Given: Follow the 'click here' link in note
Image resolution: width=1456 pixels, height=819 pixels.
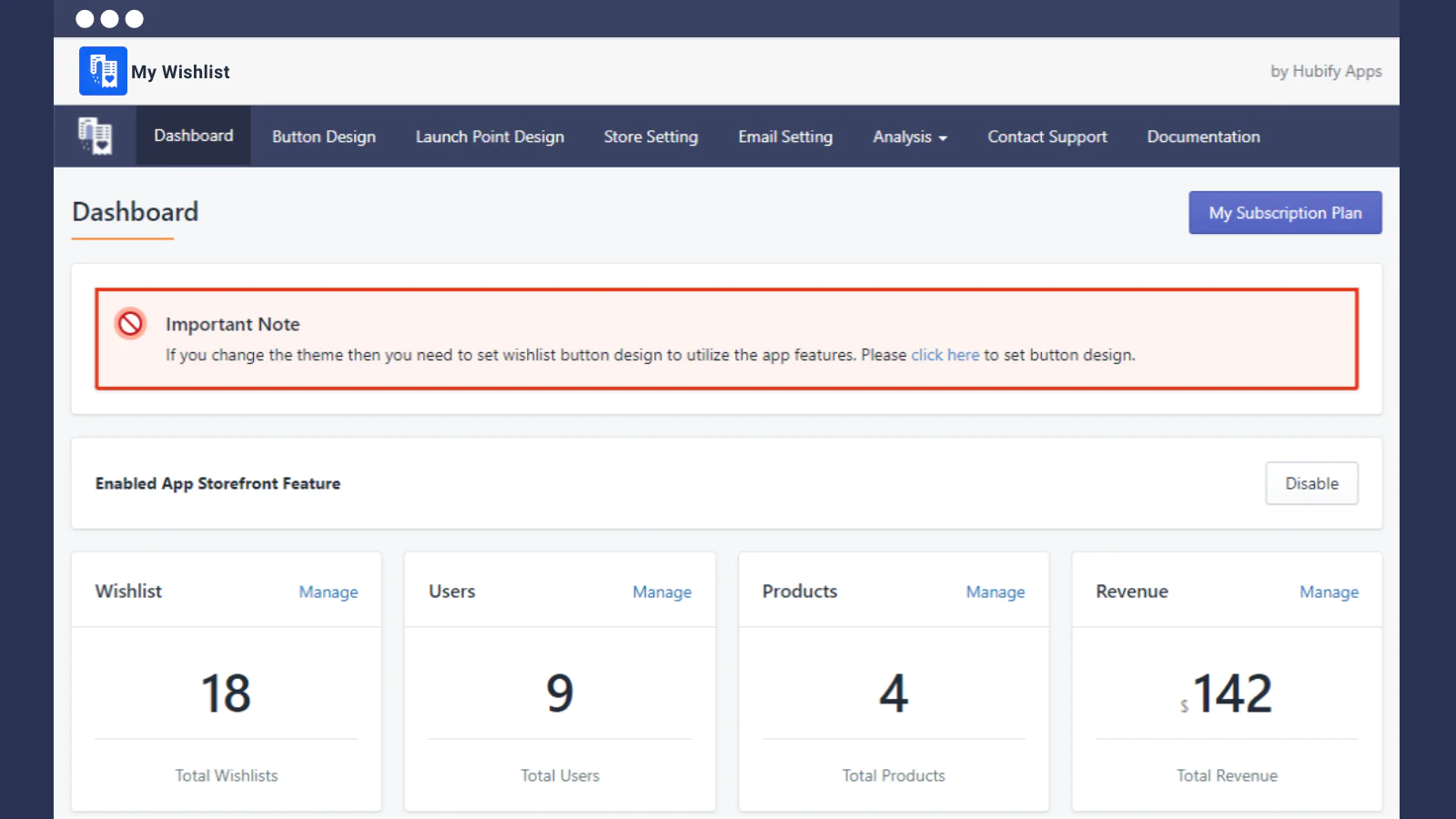Looking at the screenshot, I should click(x=945, y=355).
